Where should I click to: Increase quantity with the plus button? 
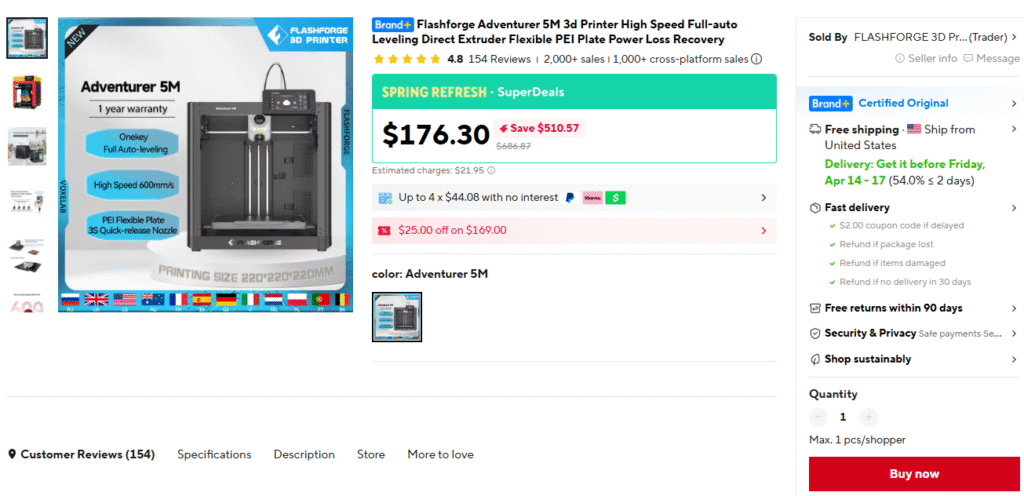868,417
